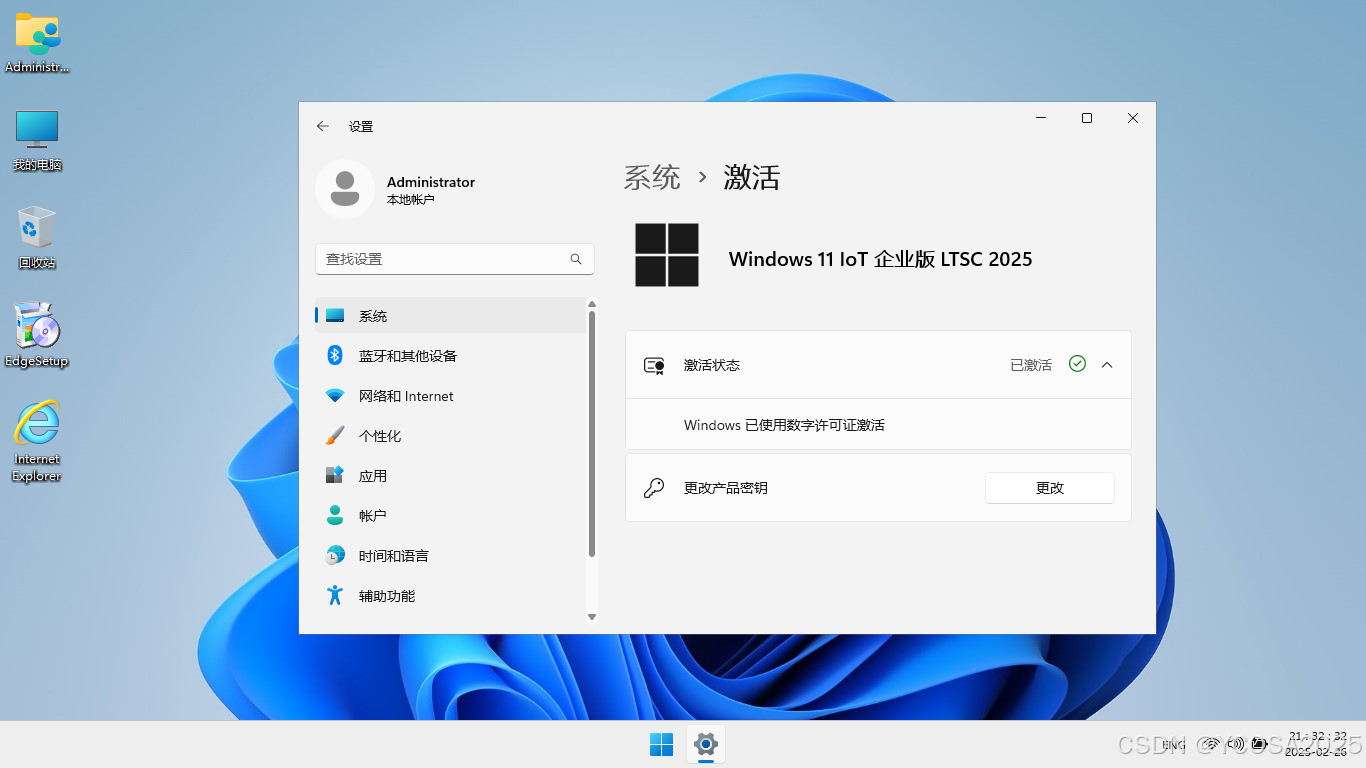Screen dimensions: 1366x768
Task: Click the activation certificate icon for 激活状态
Action: pyautogui.click(x=654, y=365)
